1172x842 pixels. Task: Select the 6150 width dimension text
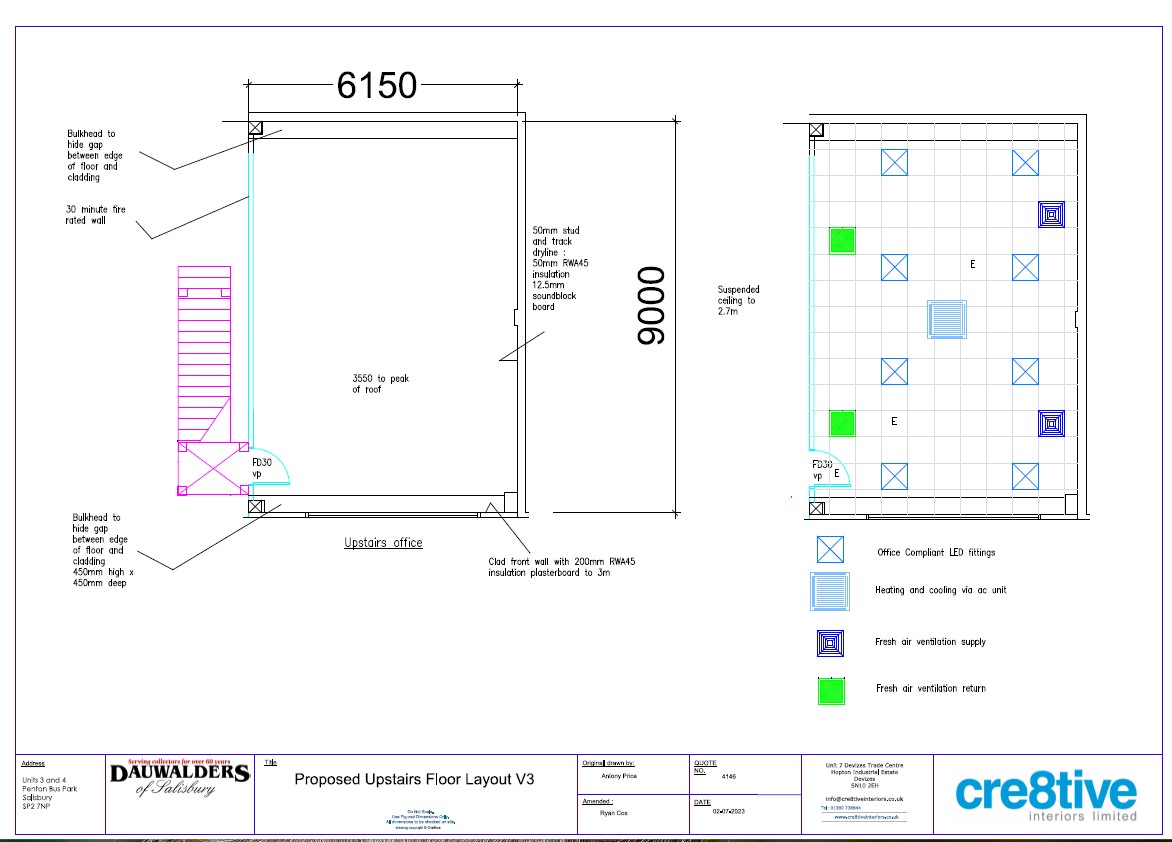pyautogui.click(x=377, y=86)
